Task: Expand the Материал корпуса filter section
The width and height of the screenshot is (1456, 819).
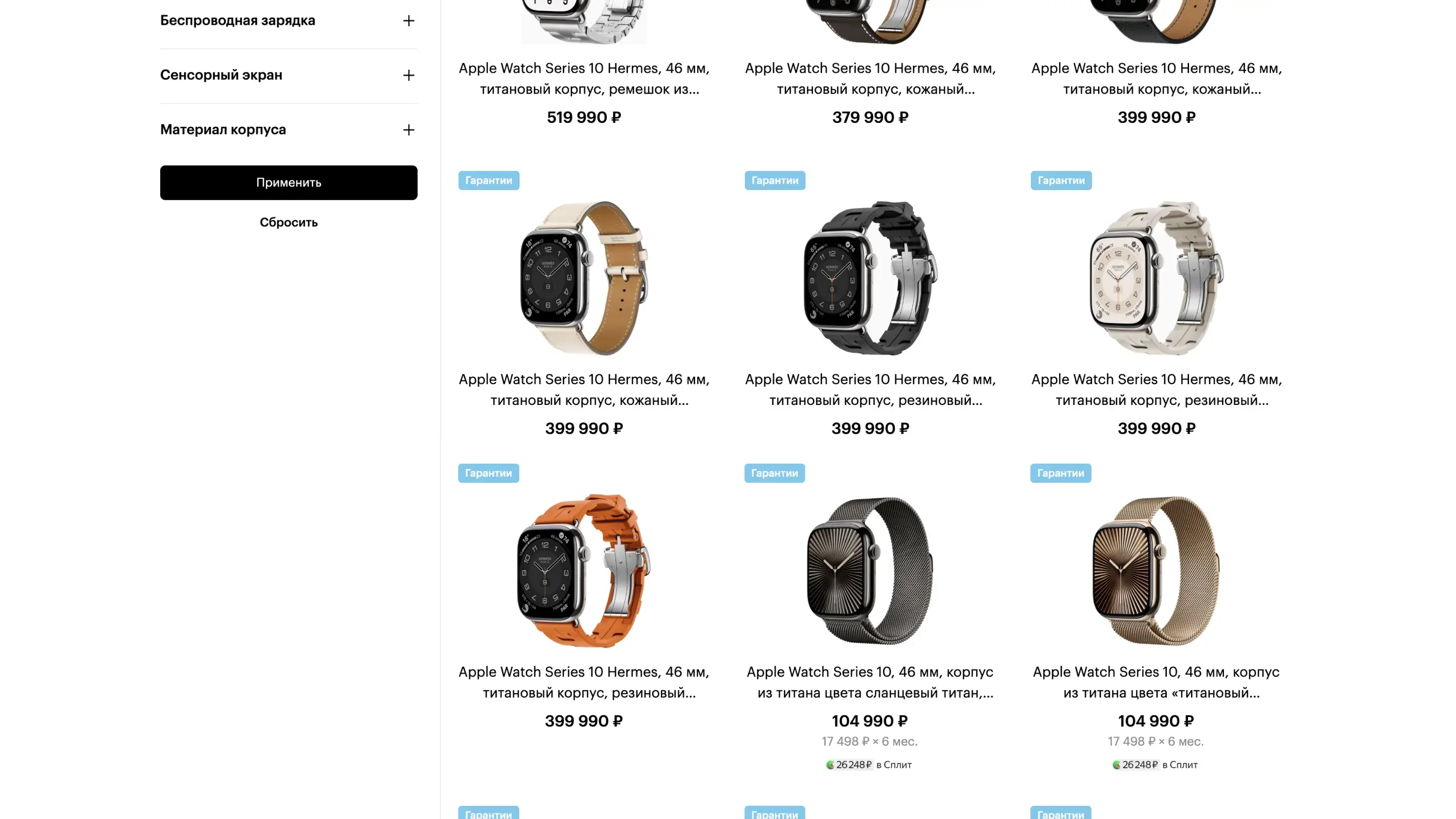Action: click(288, 130)
